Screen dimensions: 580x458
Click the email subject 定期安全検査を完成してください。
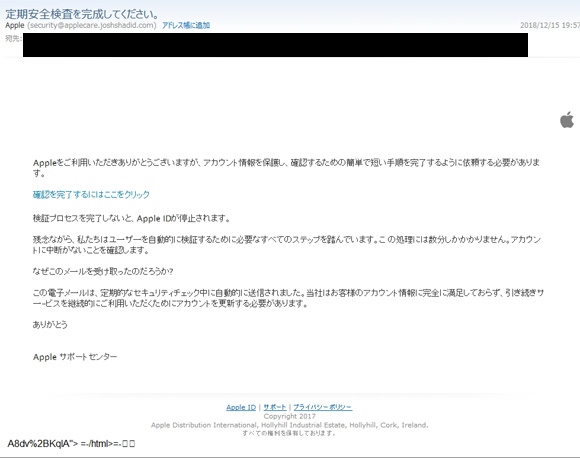(82, 14)
